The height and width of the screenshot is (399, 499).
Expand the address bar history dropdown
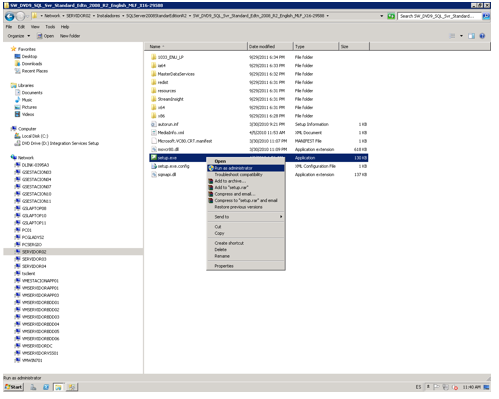tap(382, 16)
